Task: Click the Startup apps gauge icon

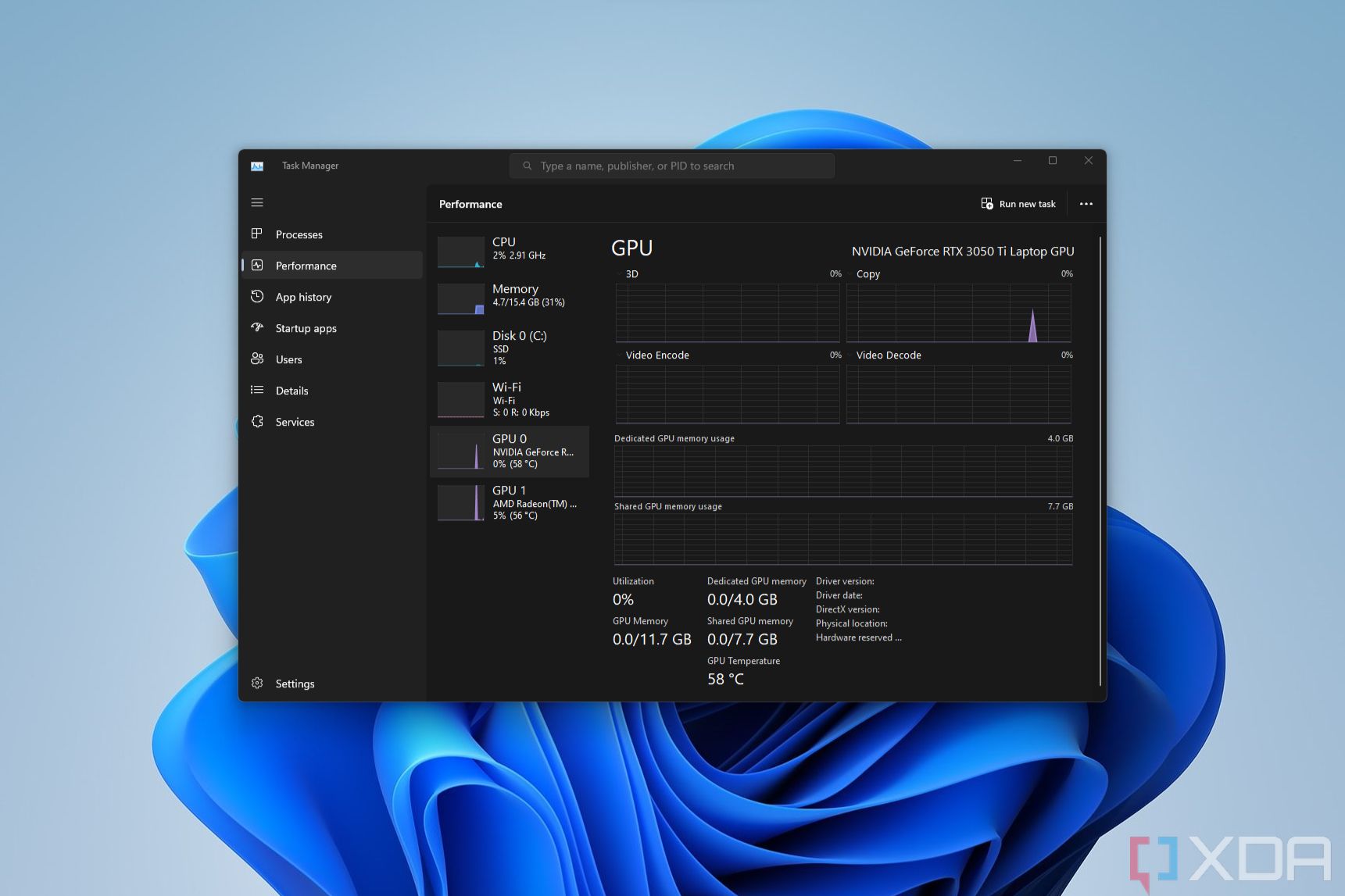Action: coord(256,327)
